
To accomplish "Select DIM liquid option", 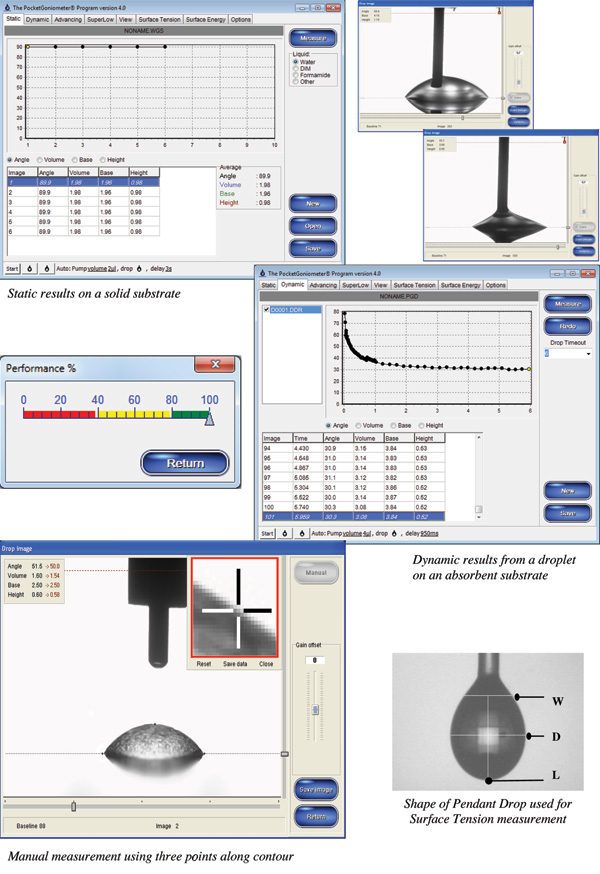I will 296,69.
